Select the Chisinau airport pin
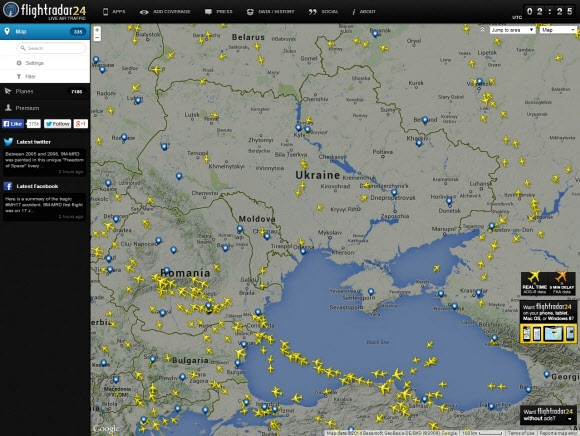The height and width of the screenshot is (436, 580). tap(267, 236)
